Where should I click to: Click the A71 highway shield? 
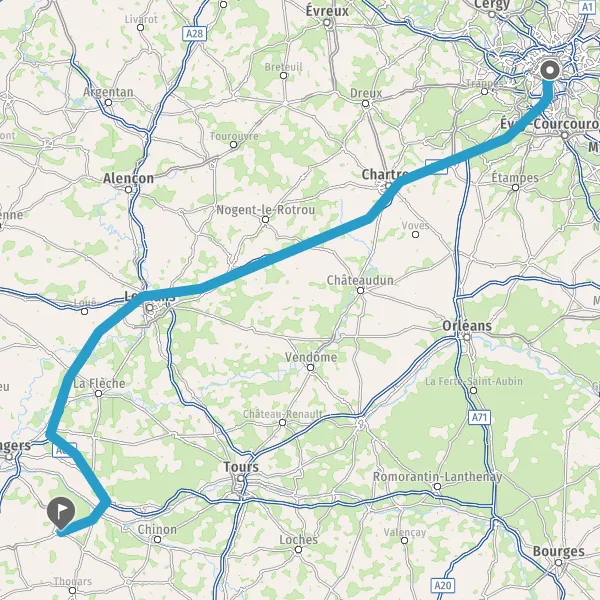479,417
